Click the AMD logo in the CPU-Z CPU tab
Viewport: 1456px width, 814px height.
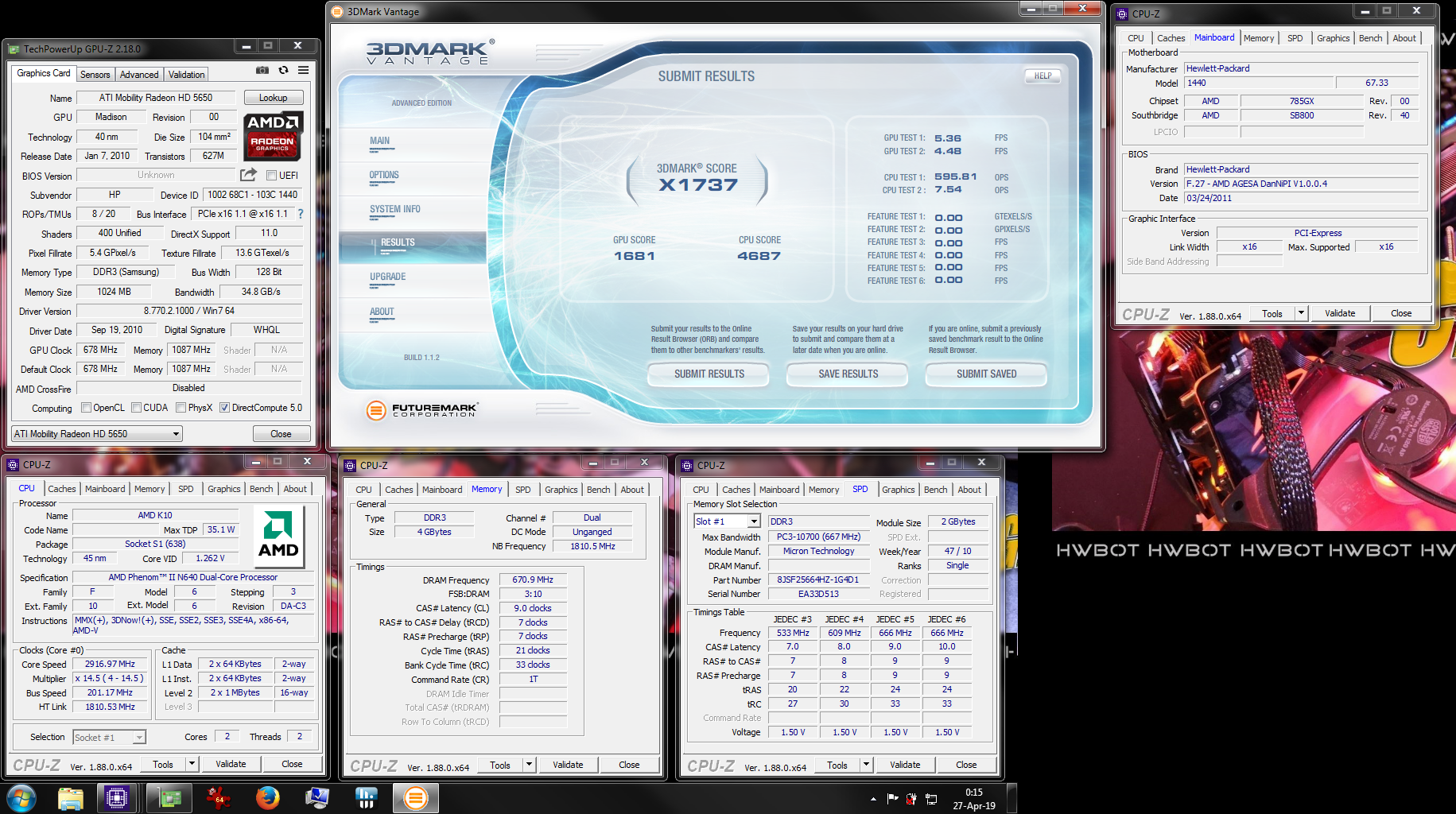point(278,537)
